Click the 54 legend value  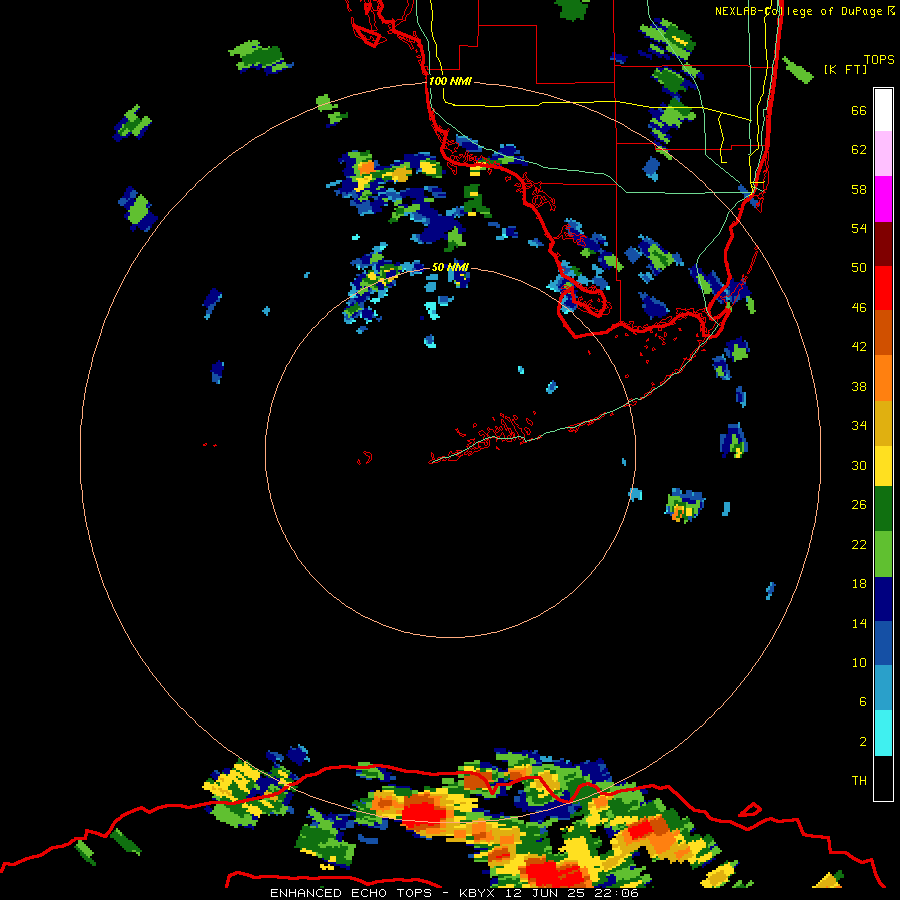click(859, 228)
